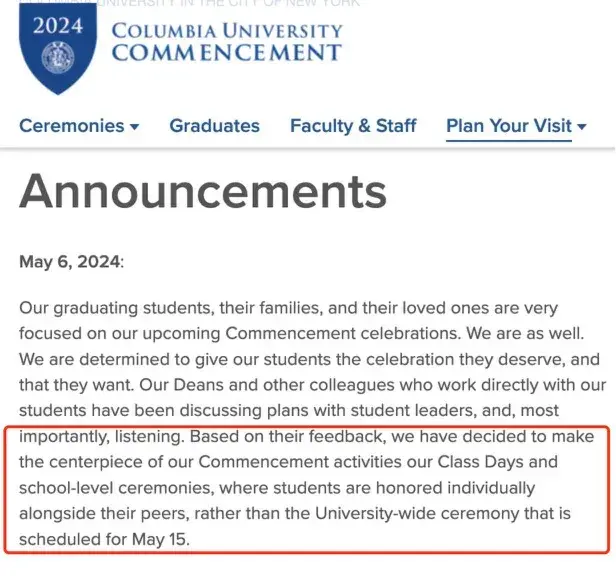Click the Columbia University title text
616x577 pixels.
(x=227, y=30)
